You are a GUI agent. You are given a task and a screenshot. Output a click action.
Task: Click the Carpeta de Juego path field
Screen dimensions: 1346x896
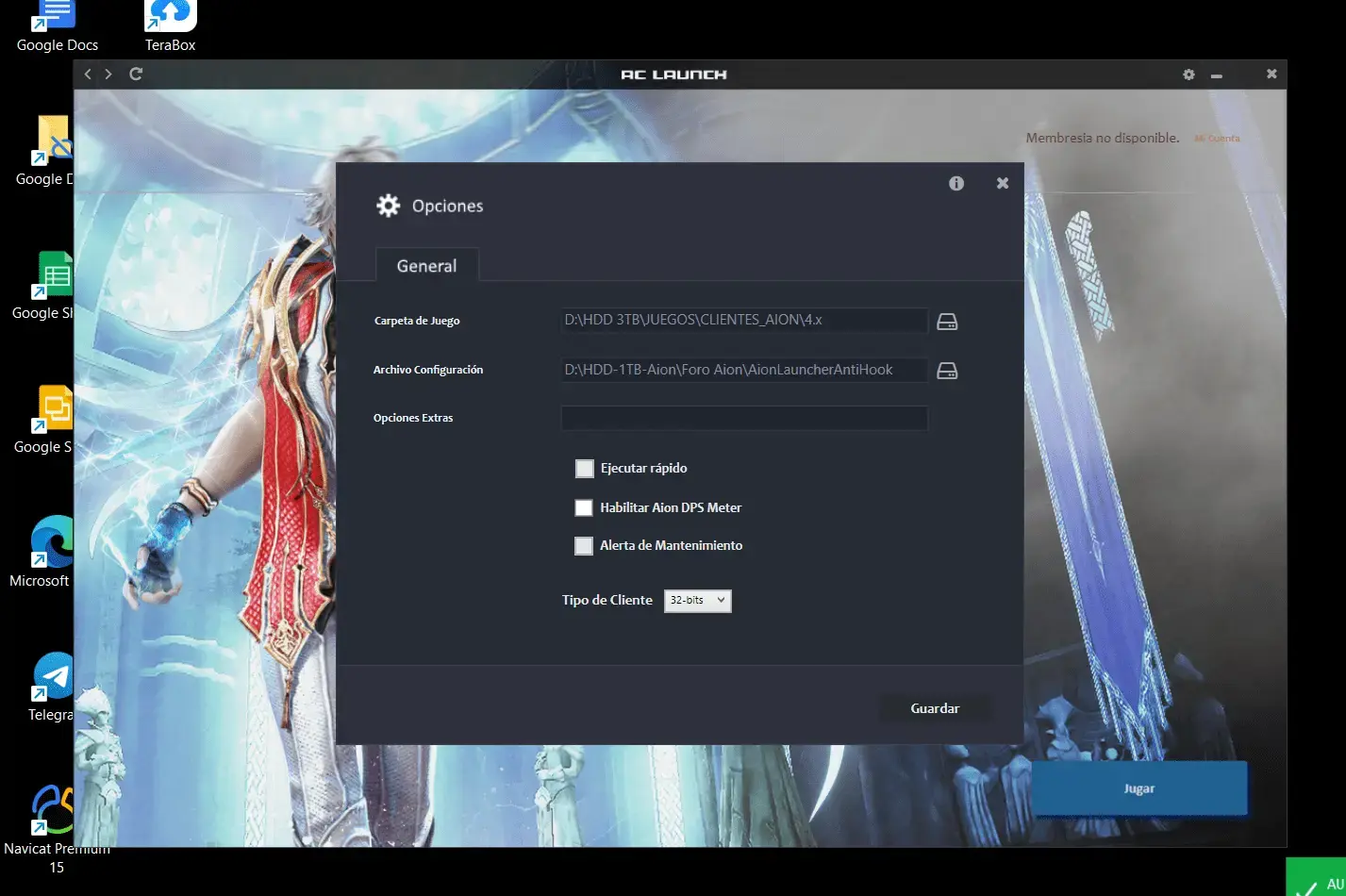[x=744, y=320]
